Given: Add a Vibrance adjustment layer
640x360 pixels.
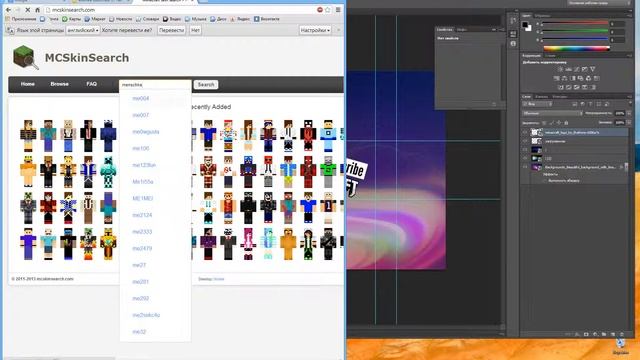Looking at the screenshot, I should 593,69.
